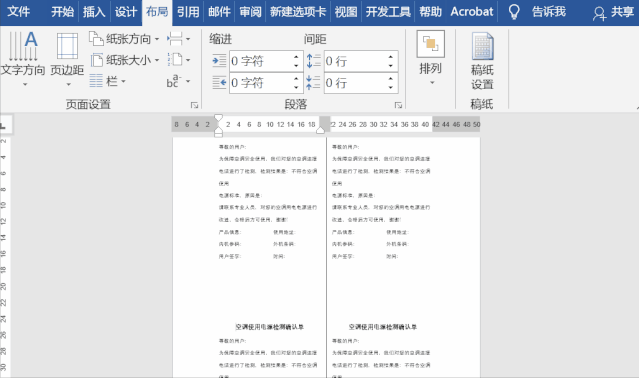Click the Hyphenation bc icon
The height and width of the screenshot is (378, 639).
(x=173, y=81)
